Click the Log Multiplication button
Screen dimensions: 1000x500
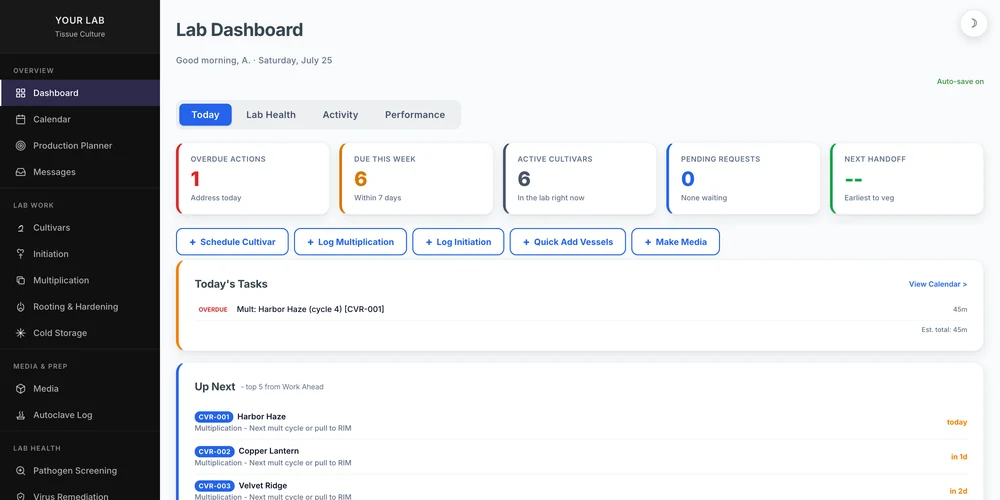pyautogui.click(x=350, y=242)
